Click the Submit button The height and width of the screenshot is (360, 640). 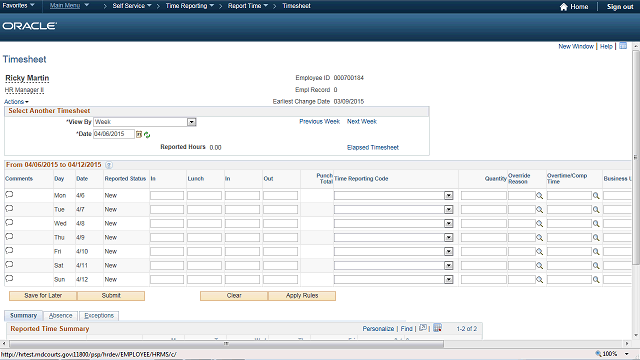tap(111, 296)
